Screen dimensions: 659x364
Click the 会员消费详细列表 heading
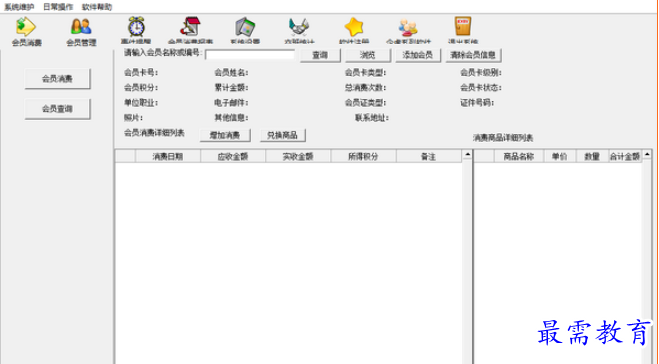click(x=154, y=133)
